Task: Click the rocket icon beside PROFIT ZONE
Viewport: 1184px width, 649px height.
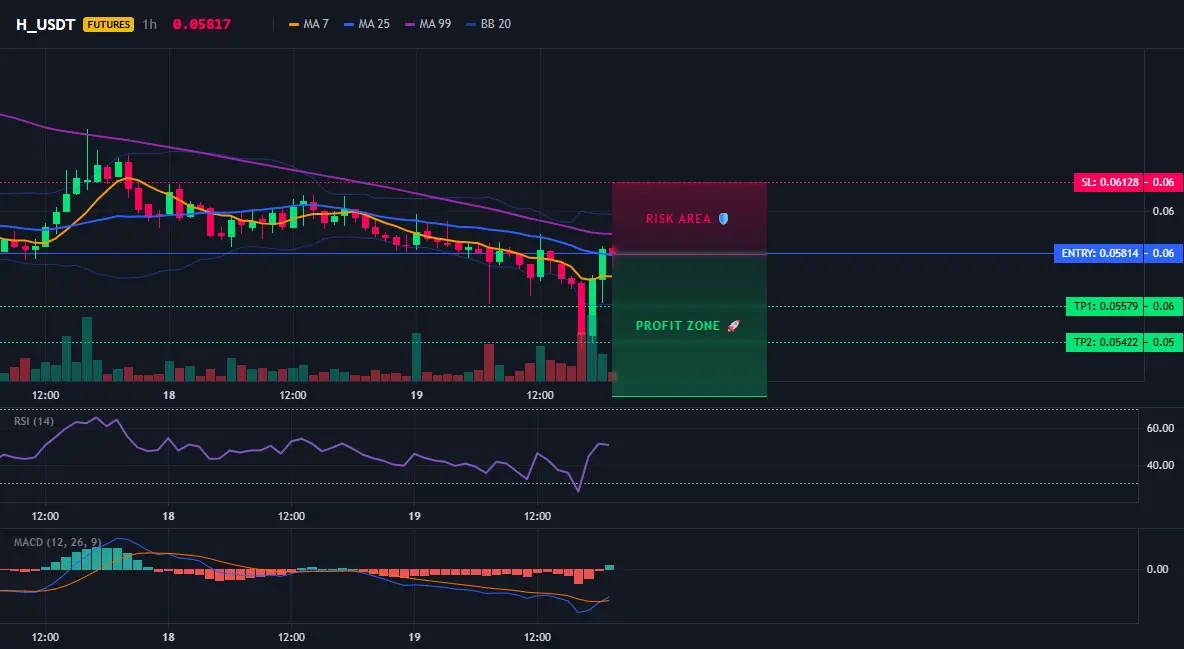Action: pos(733,326)
